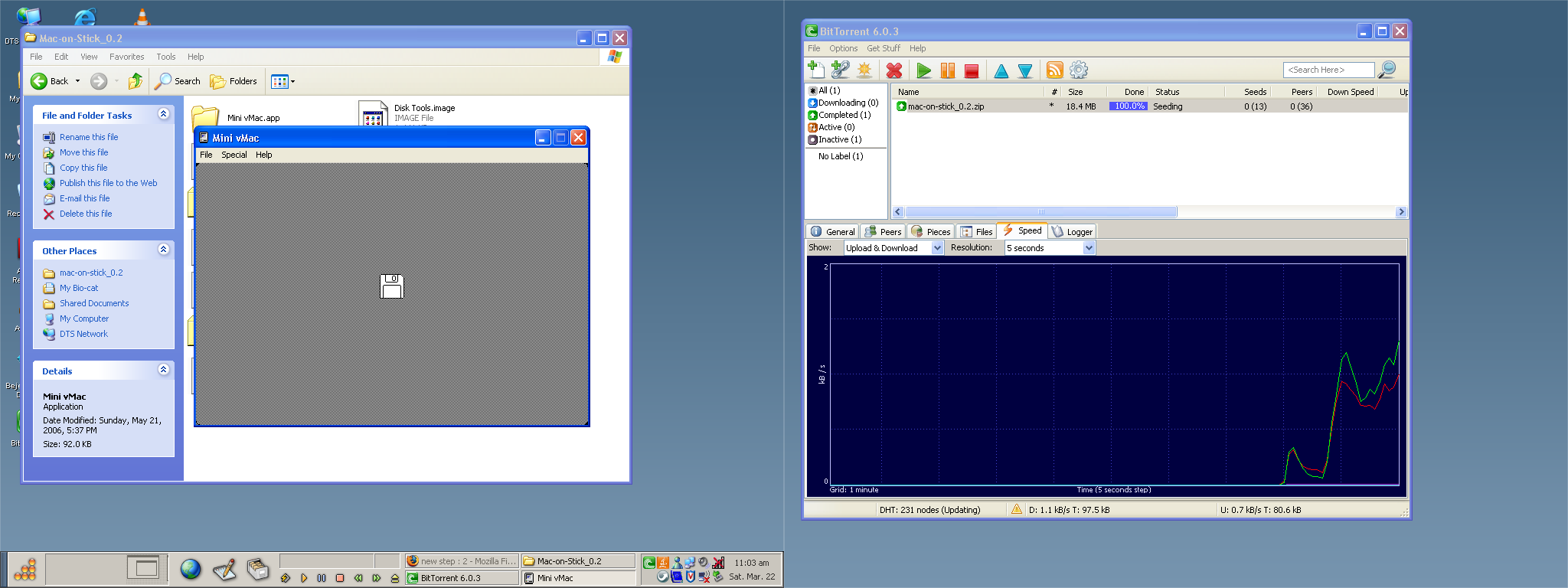Open My Computer in Other Places
Viewport: 1568px width, 588px height.
pos(84,318)
